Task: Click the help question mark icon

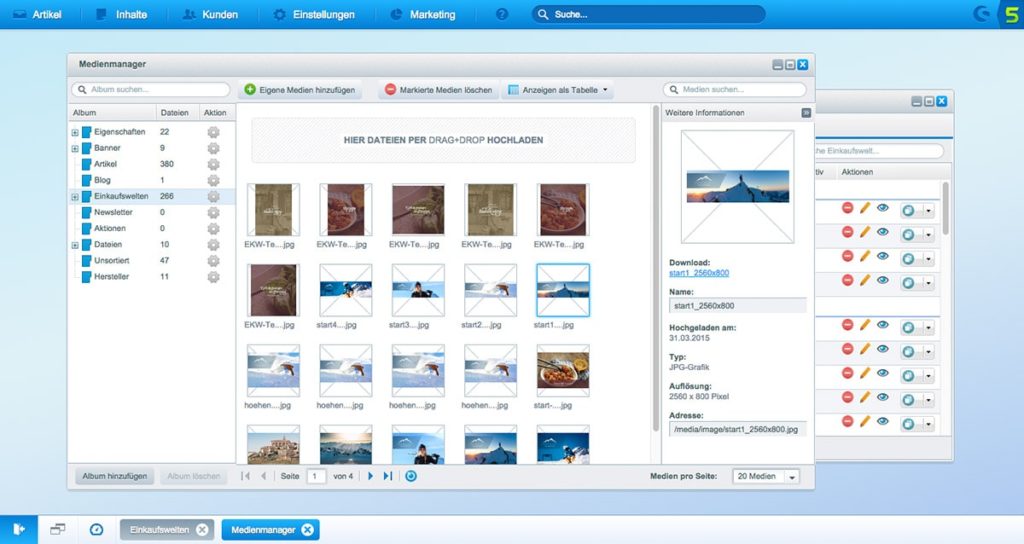Action: click(x=502, y=14)
